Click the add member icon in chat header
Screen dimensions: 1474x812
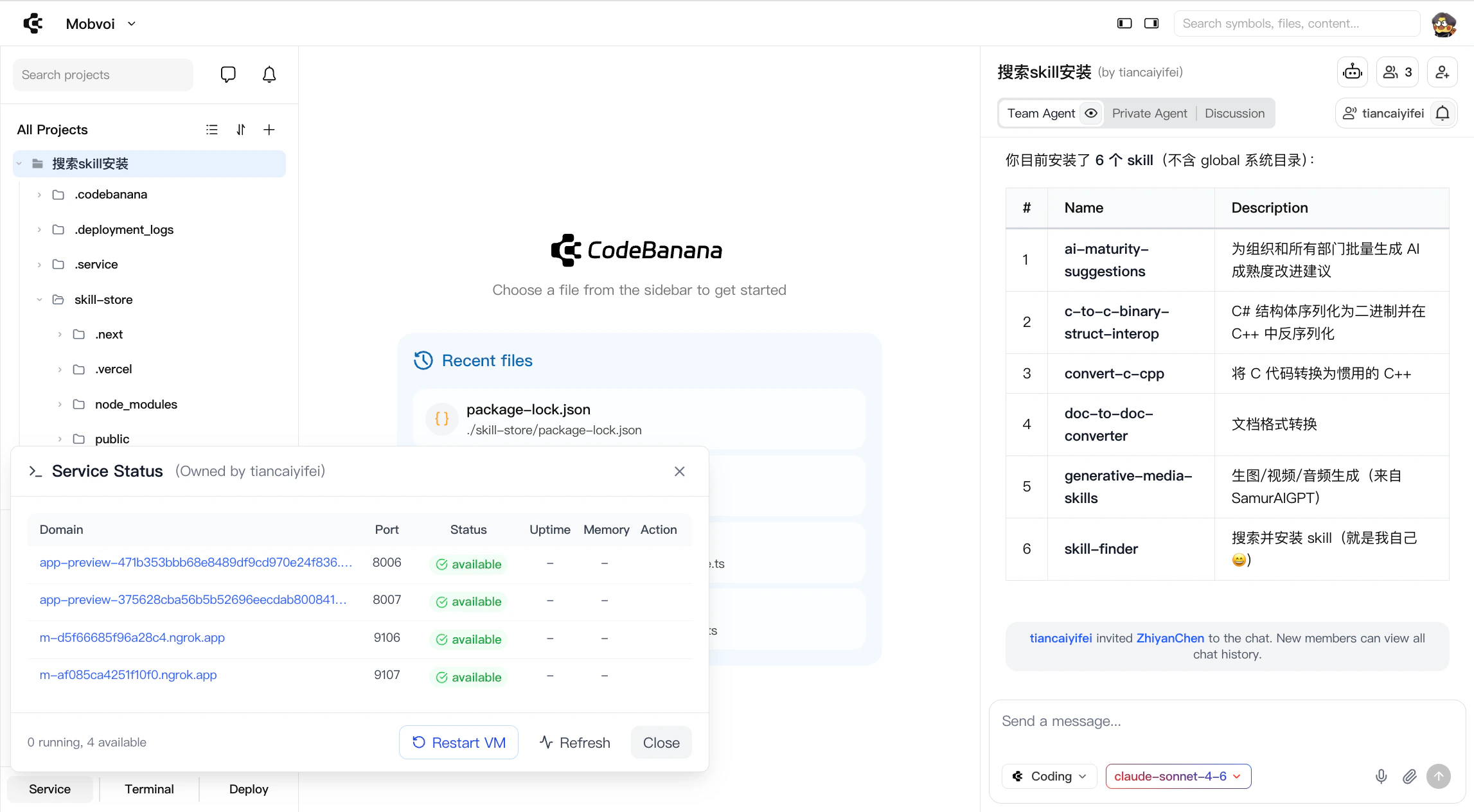tap(1442, 72)
